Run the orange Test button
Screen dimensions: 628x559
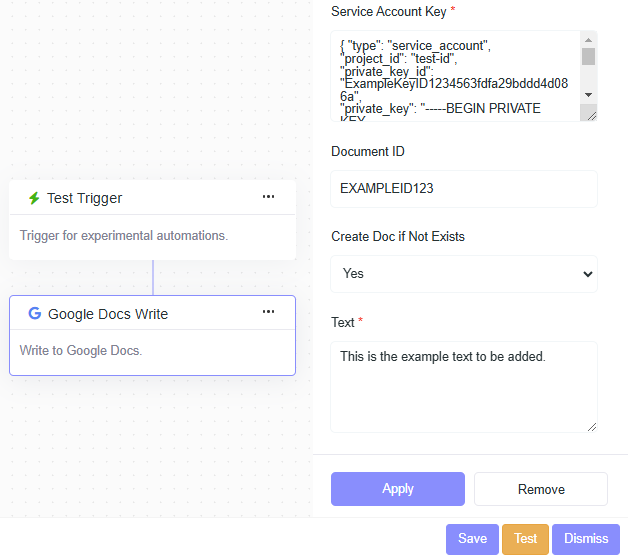point(525,539)
